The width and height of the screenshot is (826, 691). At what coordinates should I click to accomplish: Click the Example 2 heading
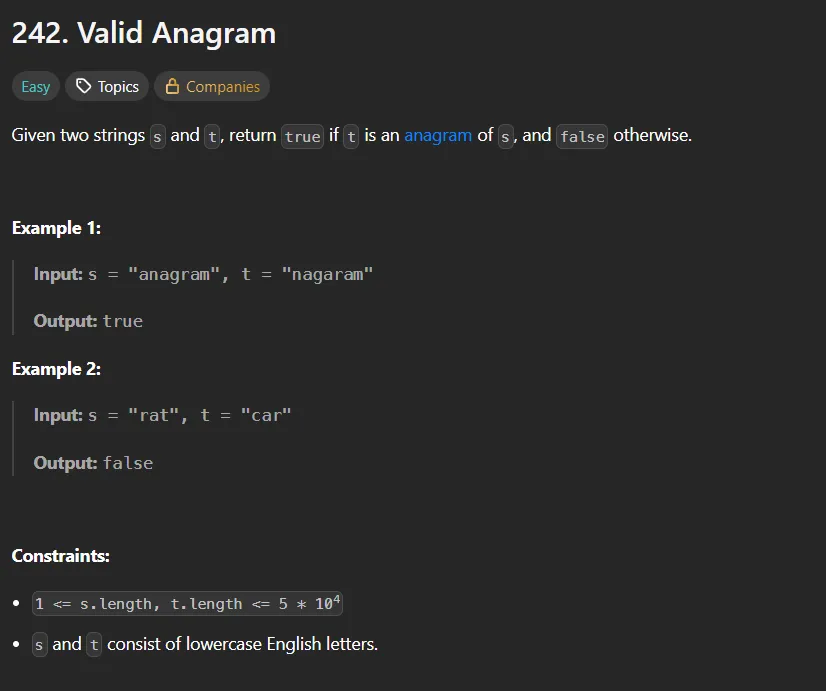(x=56, y=369)
